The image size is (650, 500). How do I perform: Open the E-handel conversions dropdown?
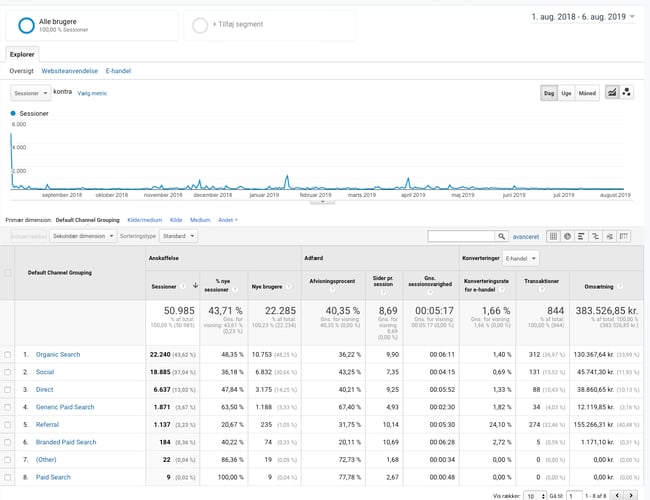pos(520,257)
